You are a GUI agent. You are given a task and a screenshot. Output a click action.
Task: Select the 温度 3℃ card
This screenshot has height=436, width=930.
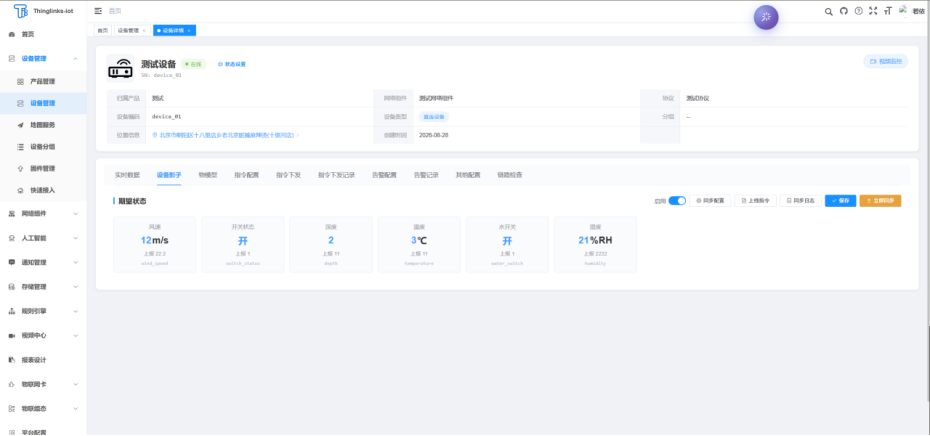tap(419, 244)
